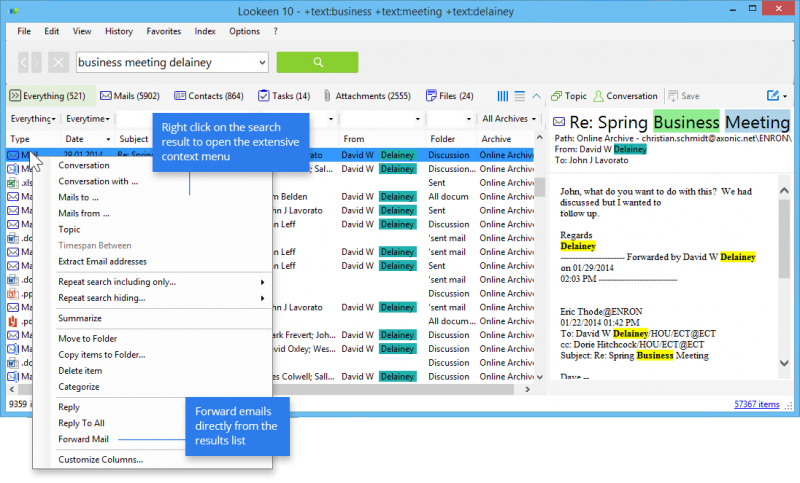Click the .pp PowerPoint file icon in results
This screenshot has width=800, height=483.
13,294
